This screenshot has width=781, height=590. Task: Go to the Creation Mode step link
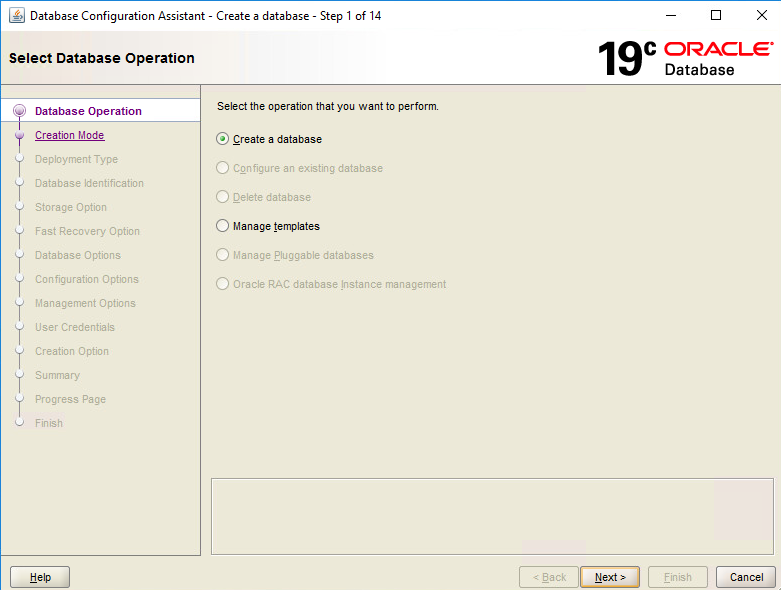point(69,135)
